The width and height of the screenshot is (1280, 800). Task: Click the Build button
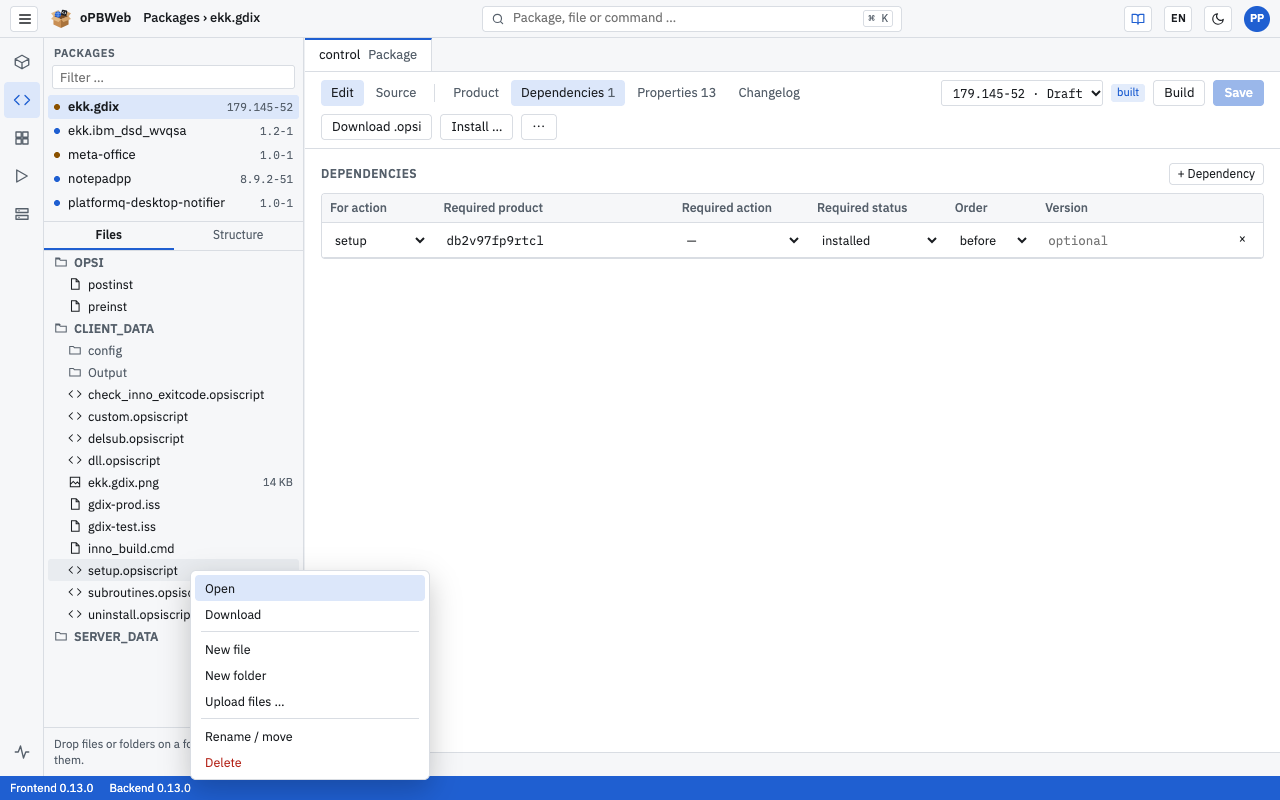1179,93
